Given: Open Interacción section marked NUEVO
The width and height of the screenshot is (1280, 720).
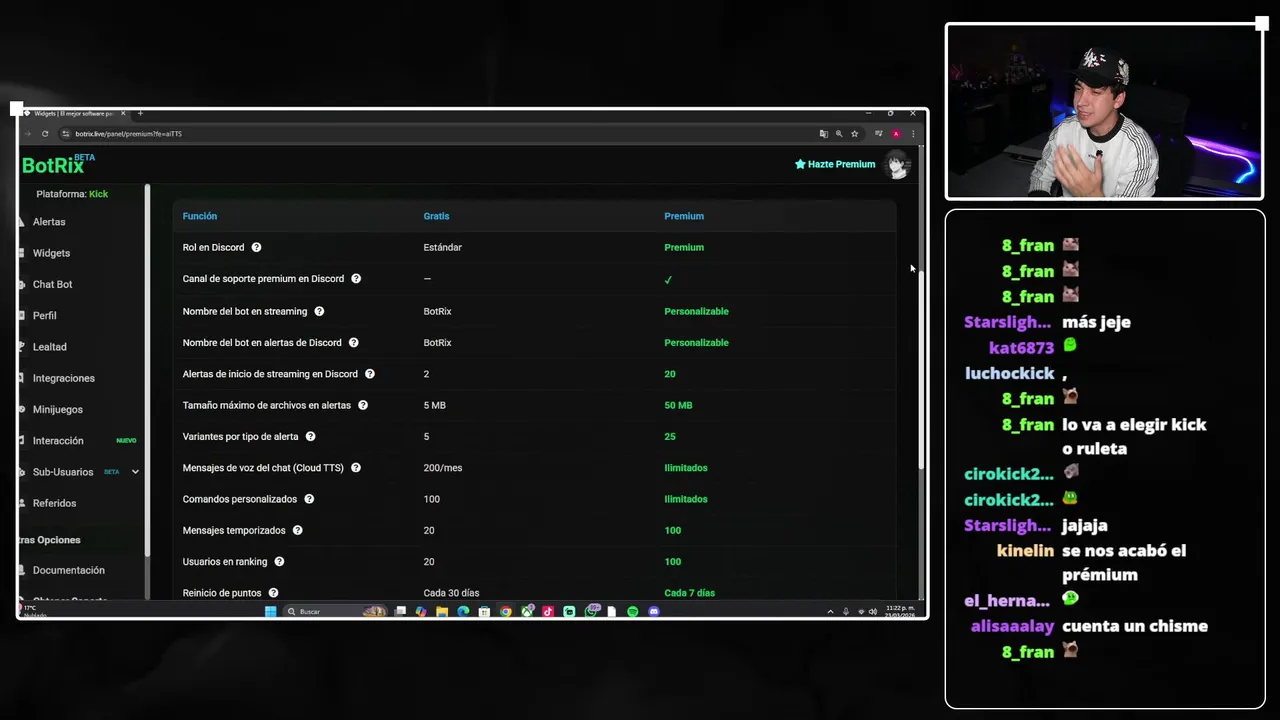Looking at the screenshot, I should tap(58, 441).
